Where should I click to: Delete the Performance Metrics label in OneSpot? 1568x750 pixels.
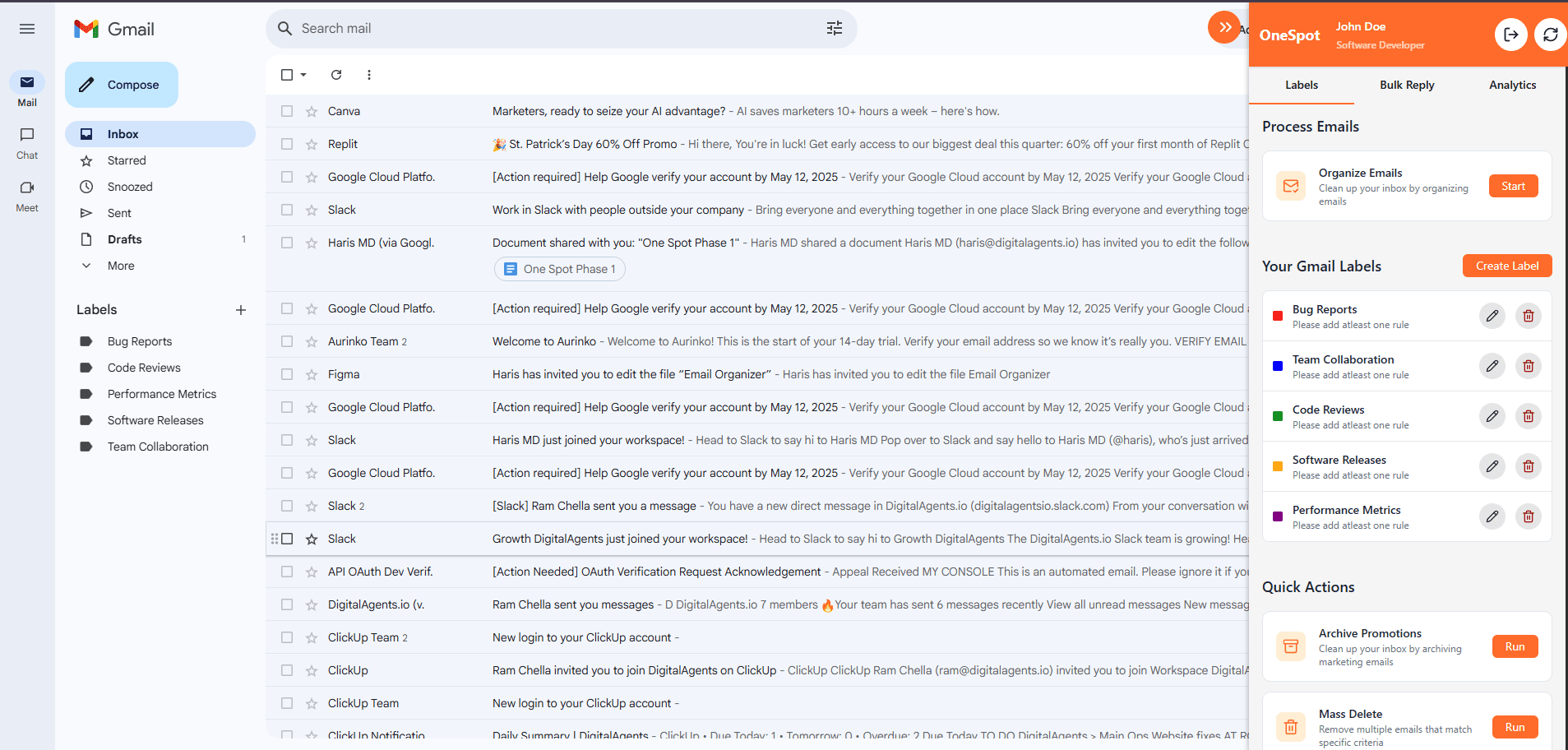(1529, 516)
